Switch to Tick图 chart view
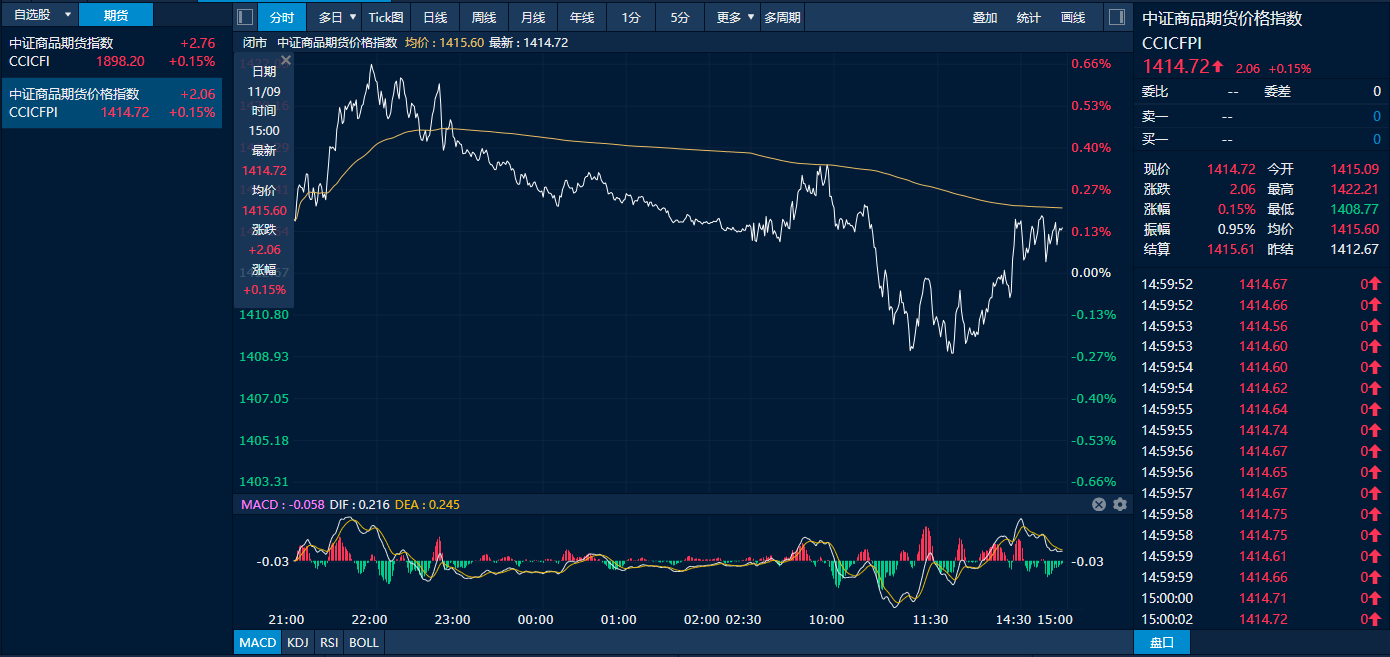The height and width of the screenshot is (657, 1390). 386,17
